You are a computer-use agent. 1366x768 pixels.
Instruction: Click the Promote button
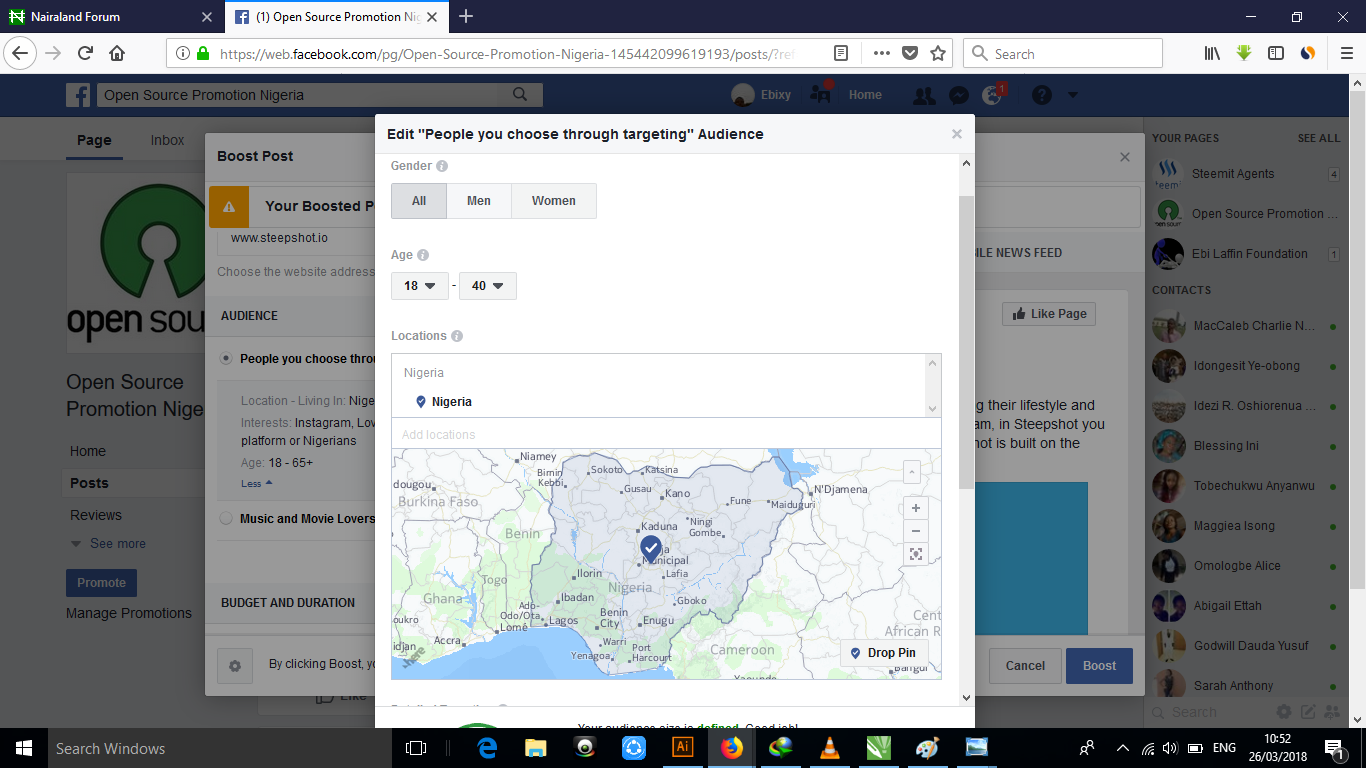101,583
